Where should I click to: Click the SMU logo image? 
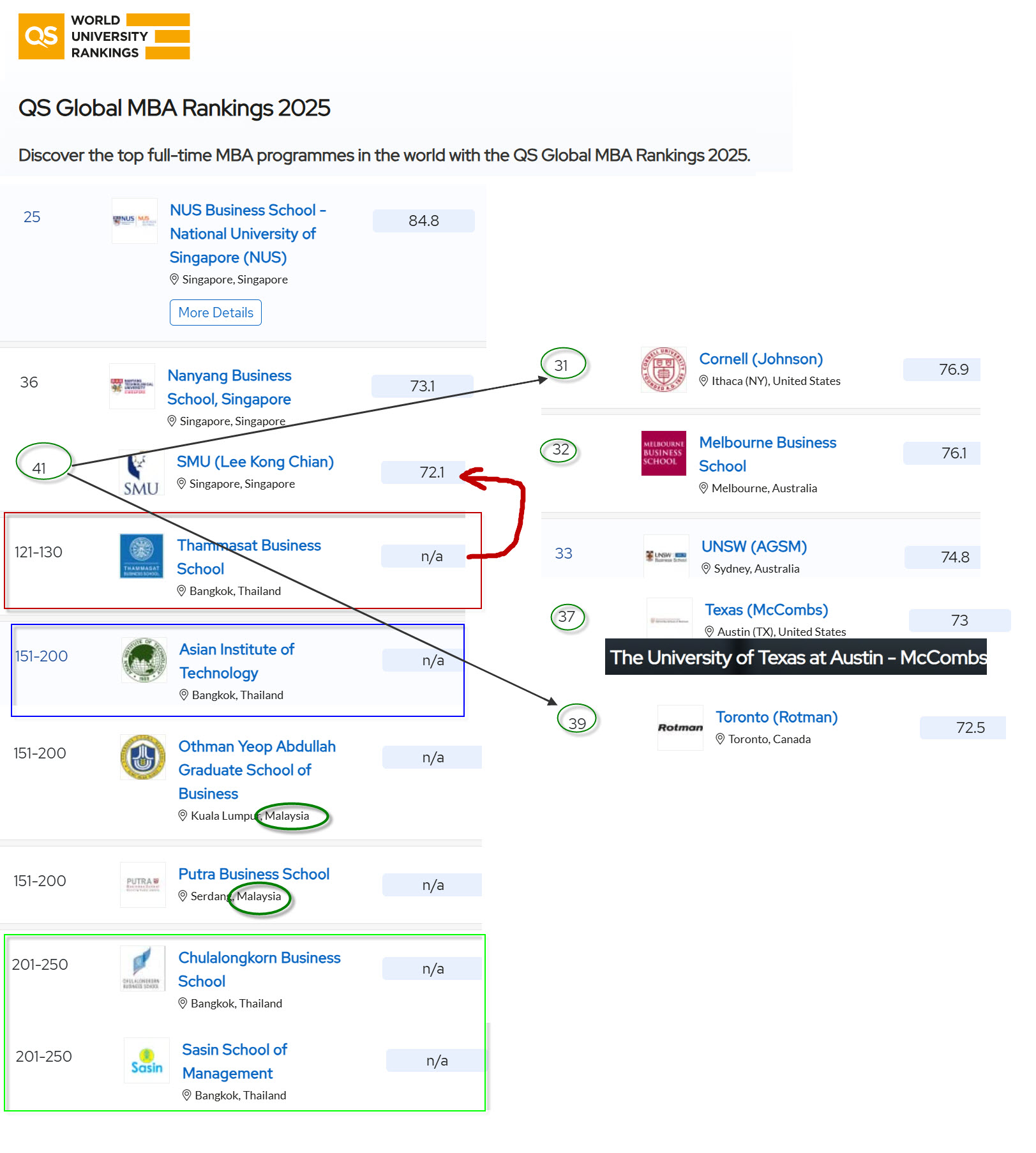coord(141,473)
